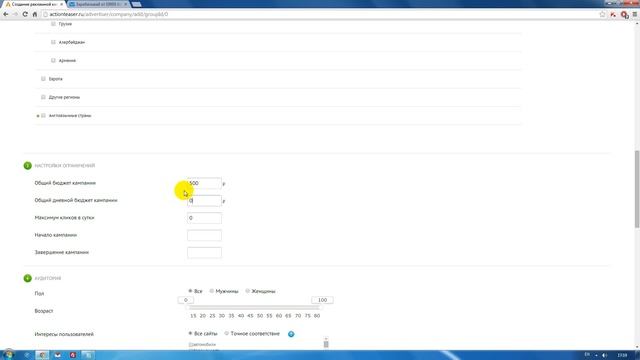Click the keyboard language indicator in the tray
The height and width of the screenshot is (360, 640).
[x=587, y=355]
